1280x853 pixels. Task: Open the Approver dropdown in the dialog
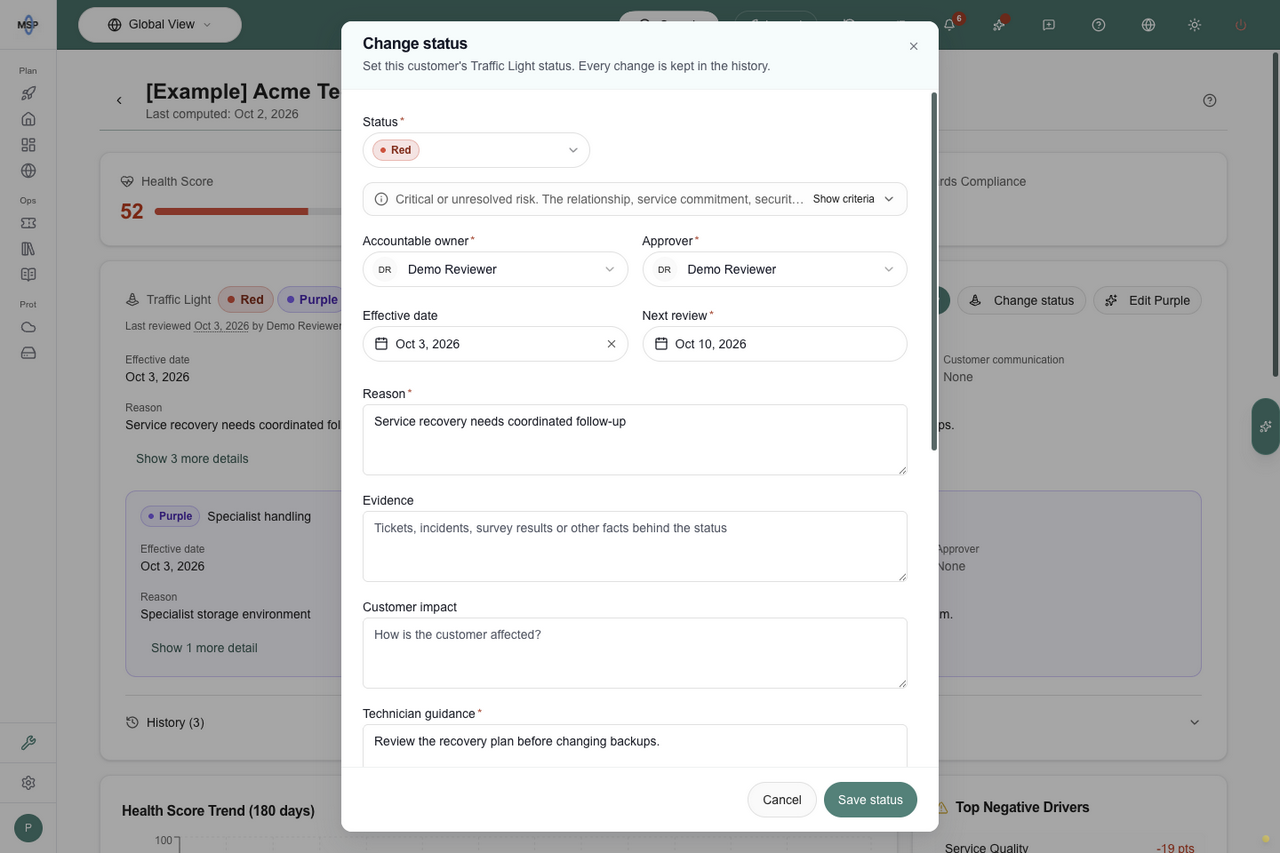(x=775, y=269)
